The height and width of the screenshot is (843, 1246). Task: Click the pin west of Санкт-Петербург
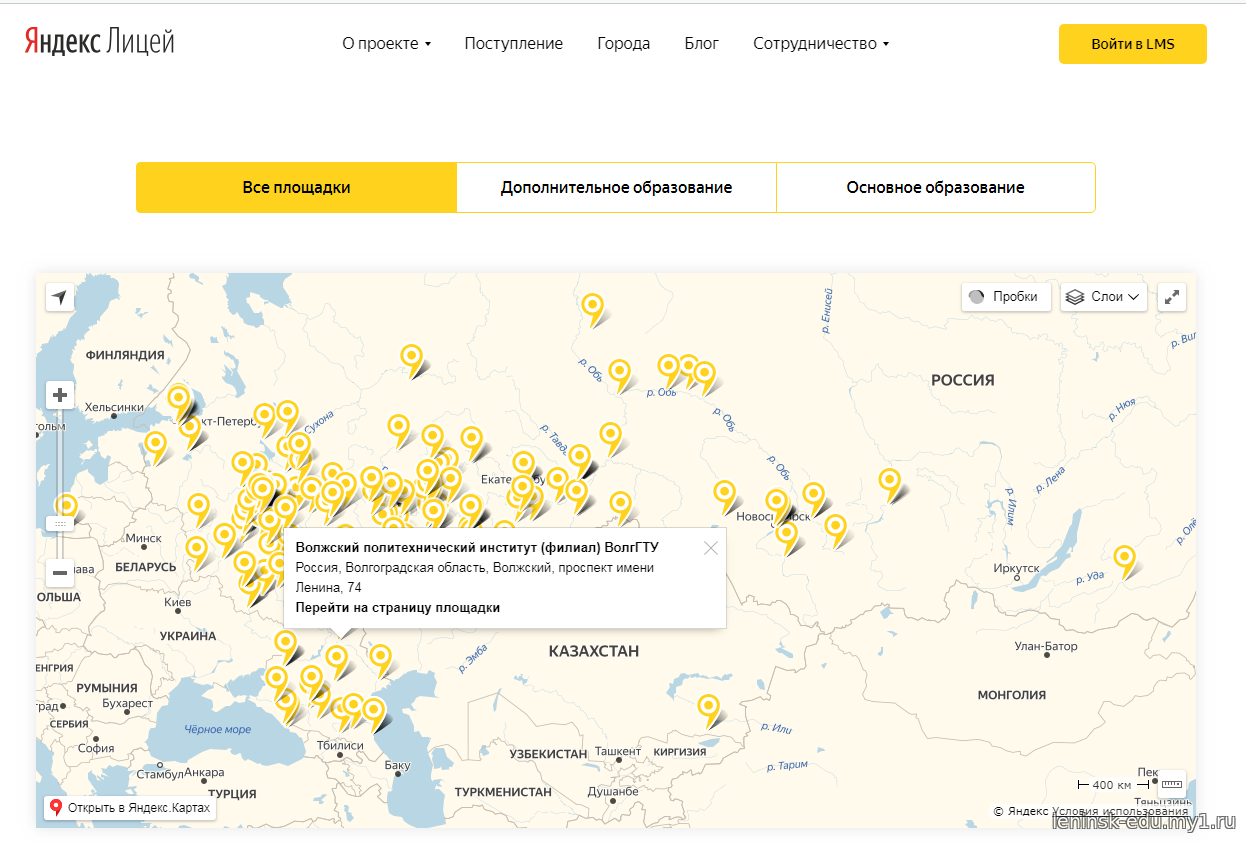pos(156,446)
